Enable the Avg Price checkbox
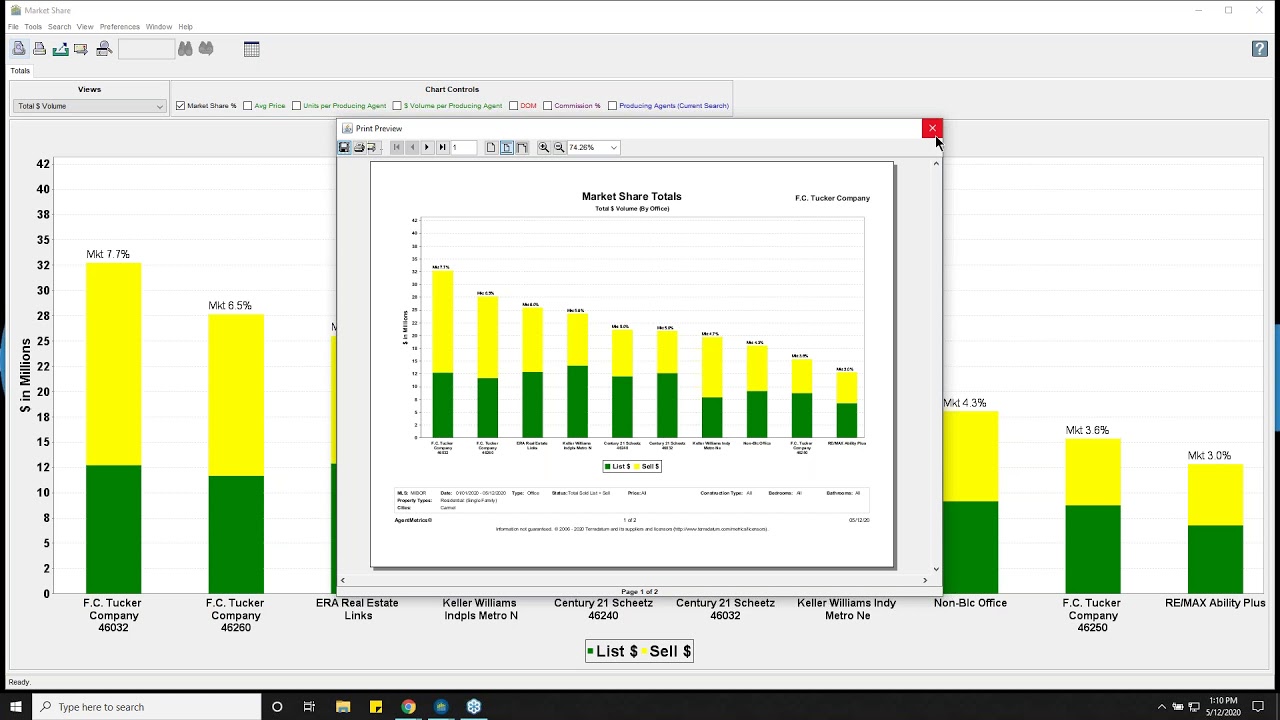The height and width of the screenshot is (720, 1280). tap(247, 106)
